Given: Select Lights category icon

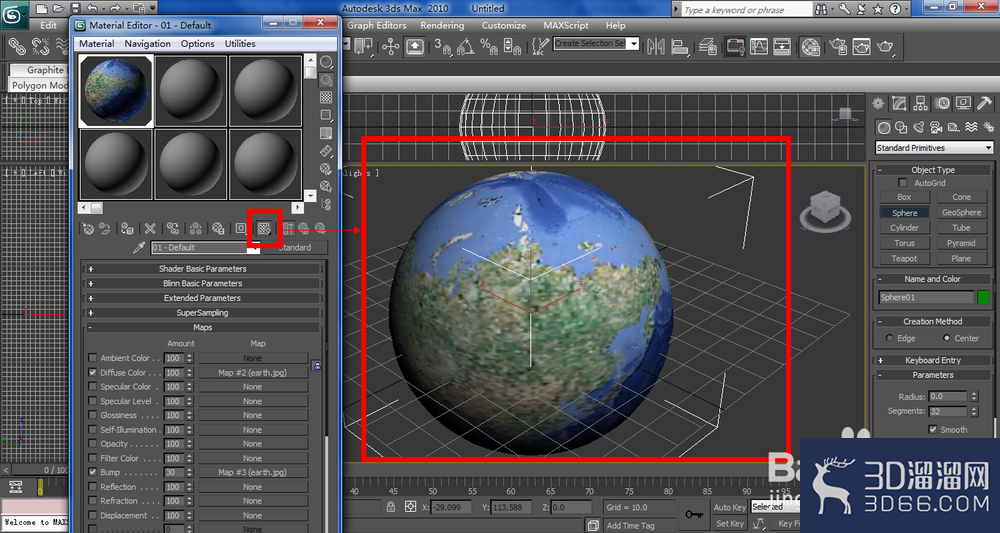Looking at the screenshot, I should [918, 128].
